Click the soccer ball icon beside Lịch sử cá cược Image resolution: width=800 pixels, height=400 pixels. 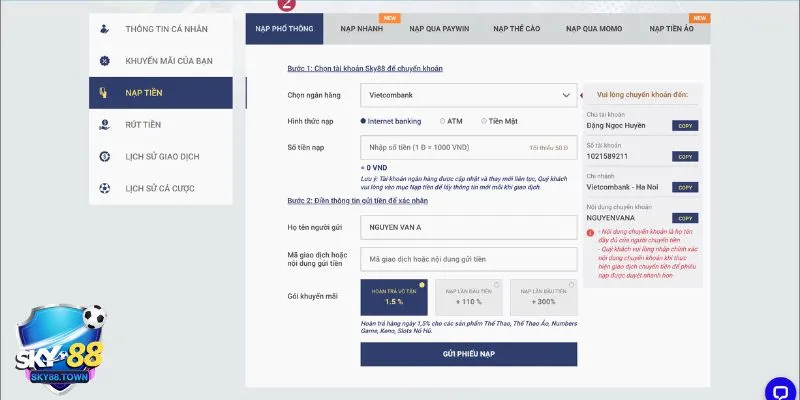tap(104, 188)
